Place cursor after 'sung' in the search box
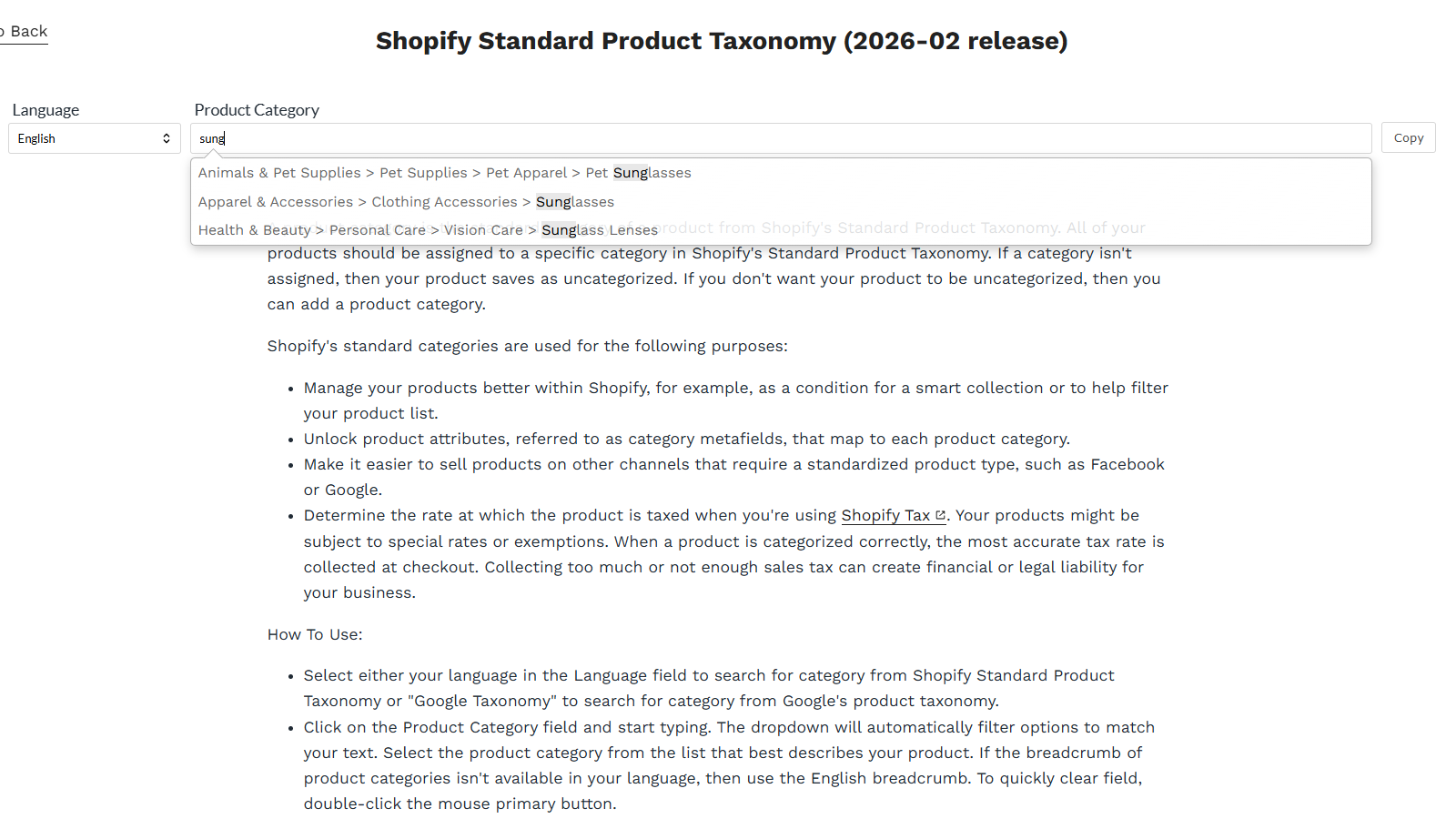This screenshot has width=1456, height=819. tap(225, 137)
